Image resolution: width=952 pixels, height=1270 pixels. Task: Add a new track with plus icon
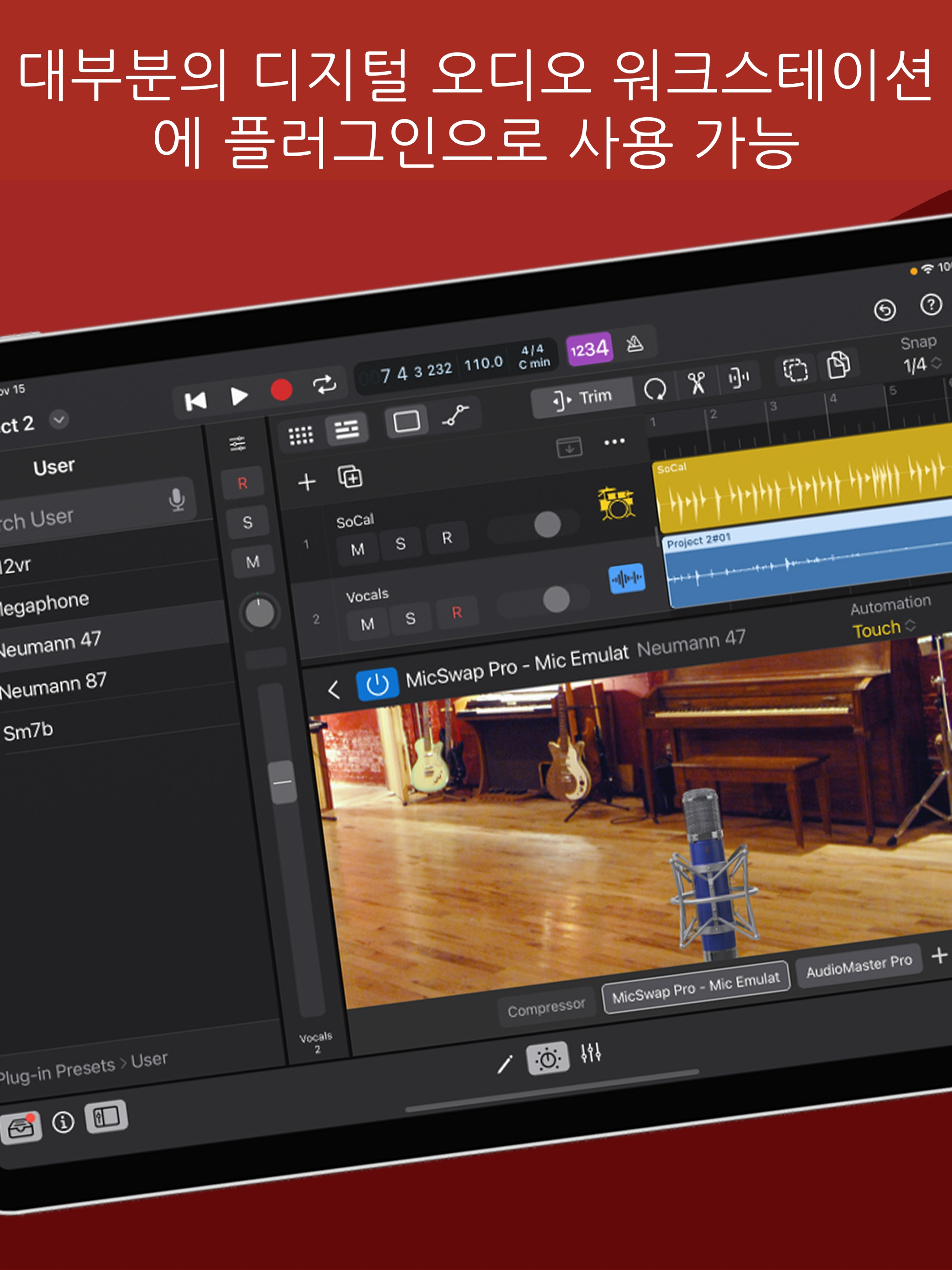pos(307,482)
